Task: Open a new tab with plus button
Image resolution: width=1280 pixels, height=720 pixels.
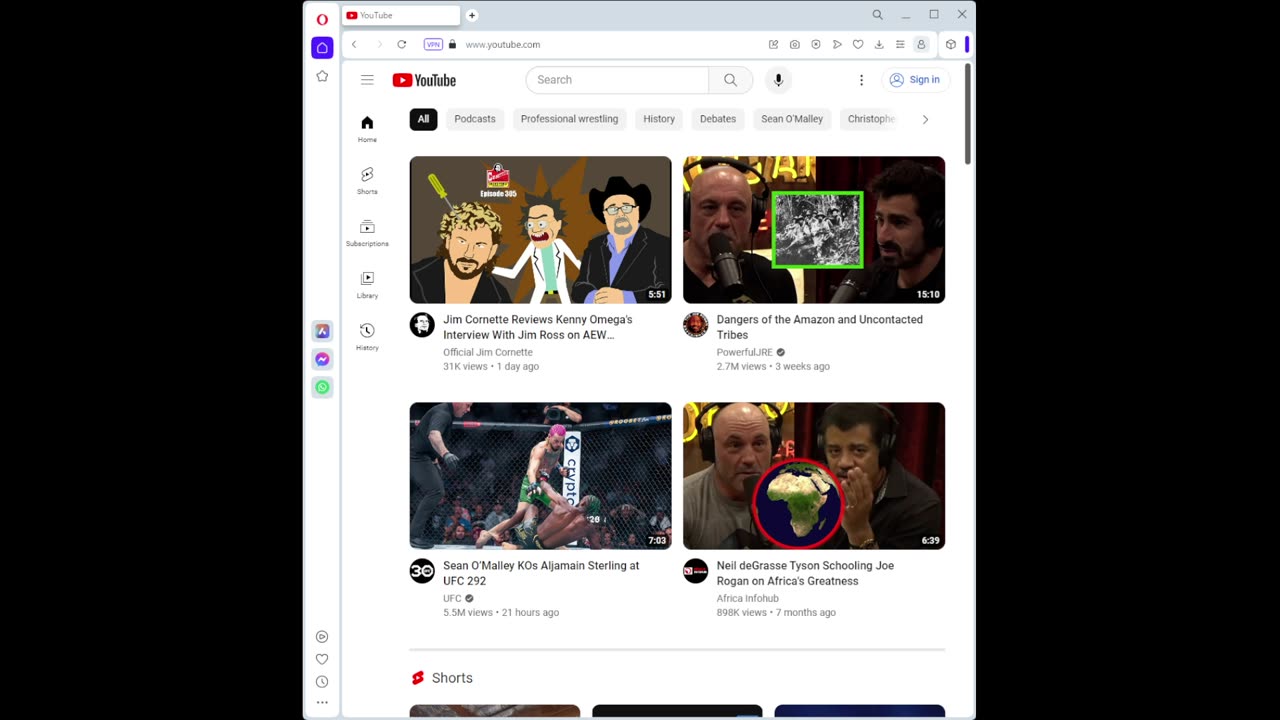Action: 472,15
